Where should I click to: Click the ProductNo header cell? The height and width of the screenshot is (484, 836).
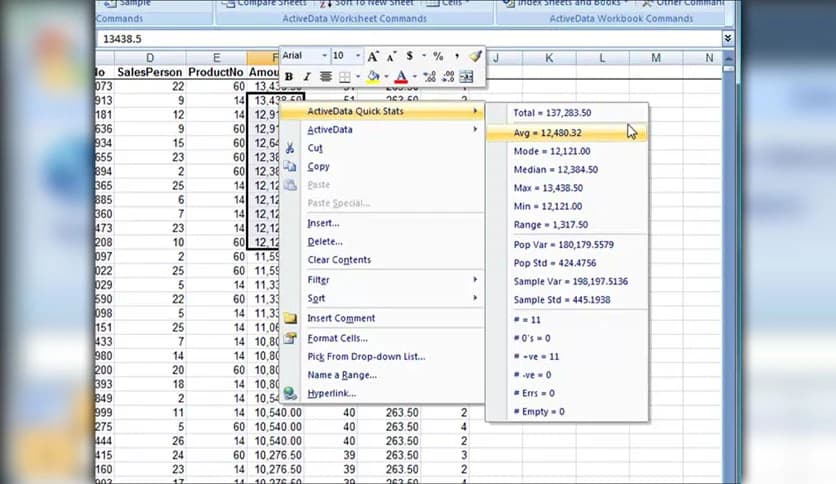(x=216, y=72)
